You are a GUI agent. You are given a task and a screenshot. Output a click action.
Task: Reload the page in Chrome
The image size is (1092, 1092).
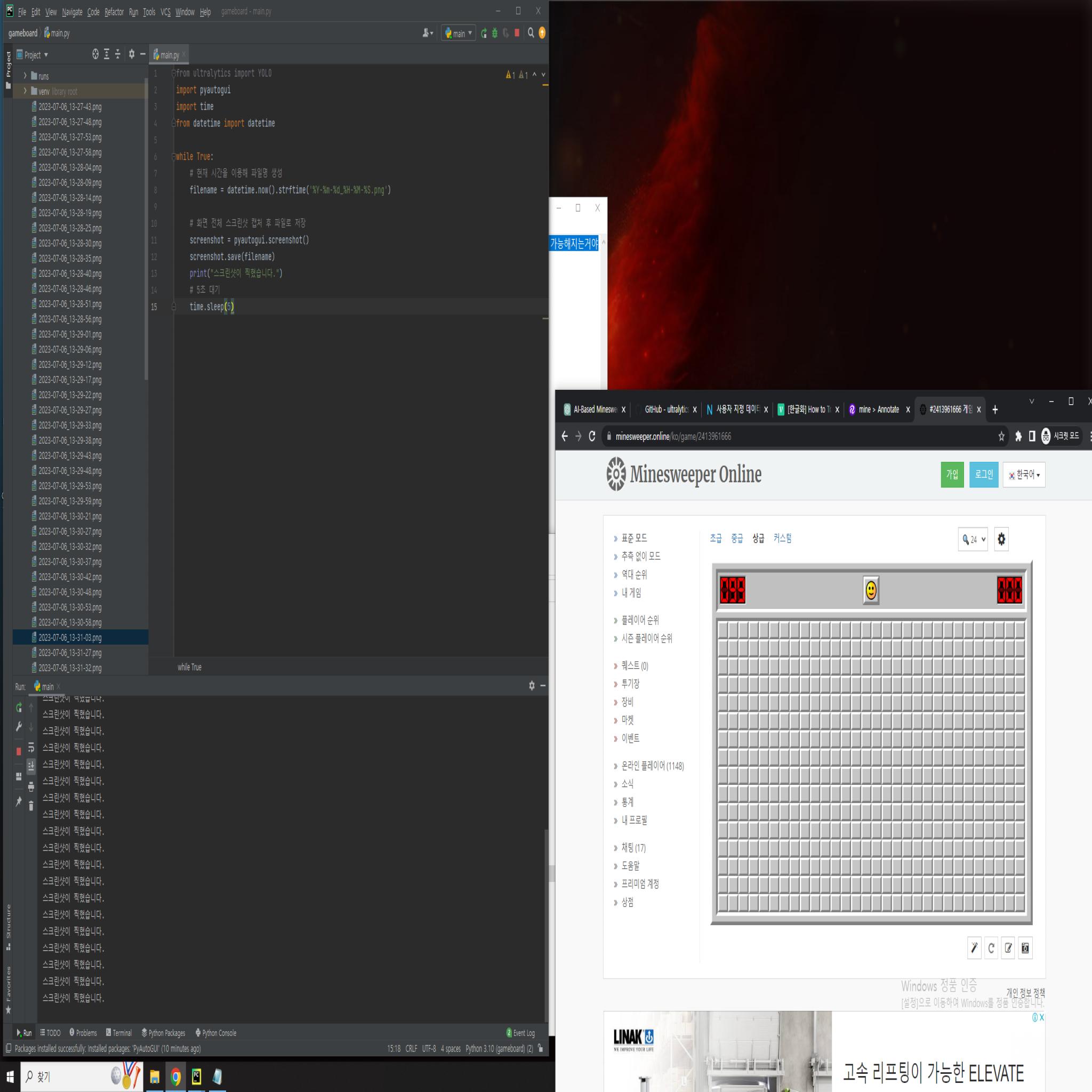pos(592,436)
